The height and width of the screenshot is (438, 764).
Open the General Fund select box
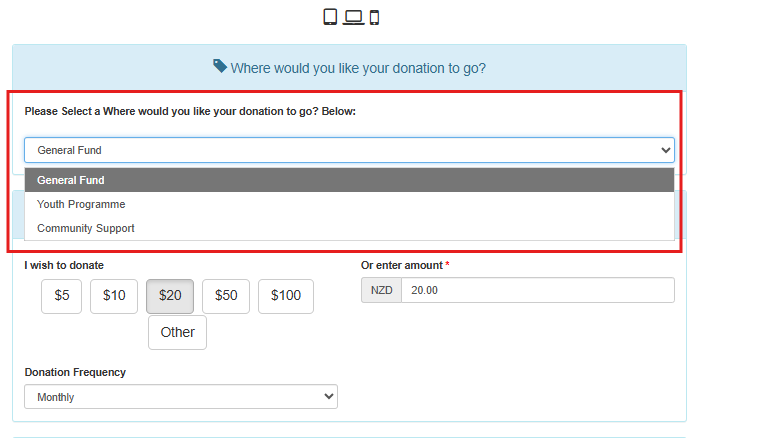(349, 150)
